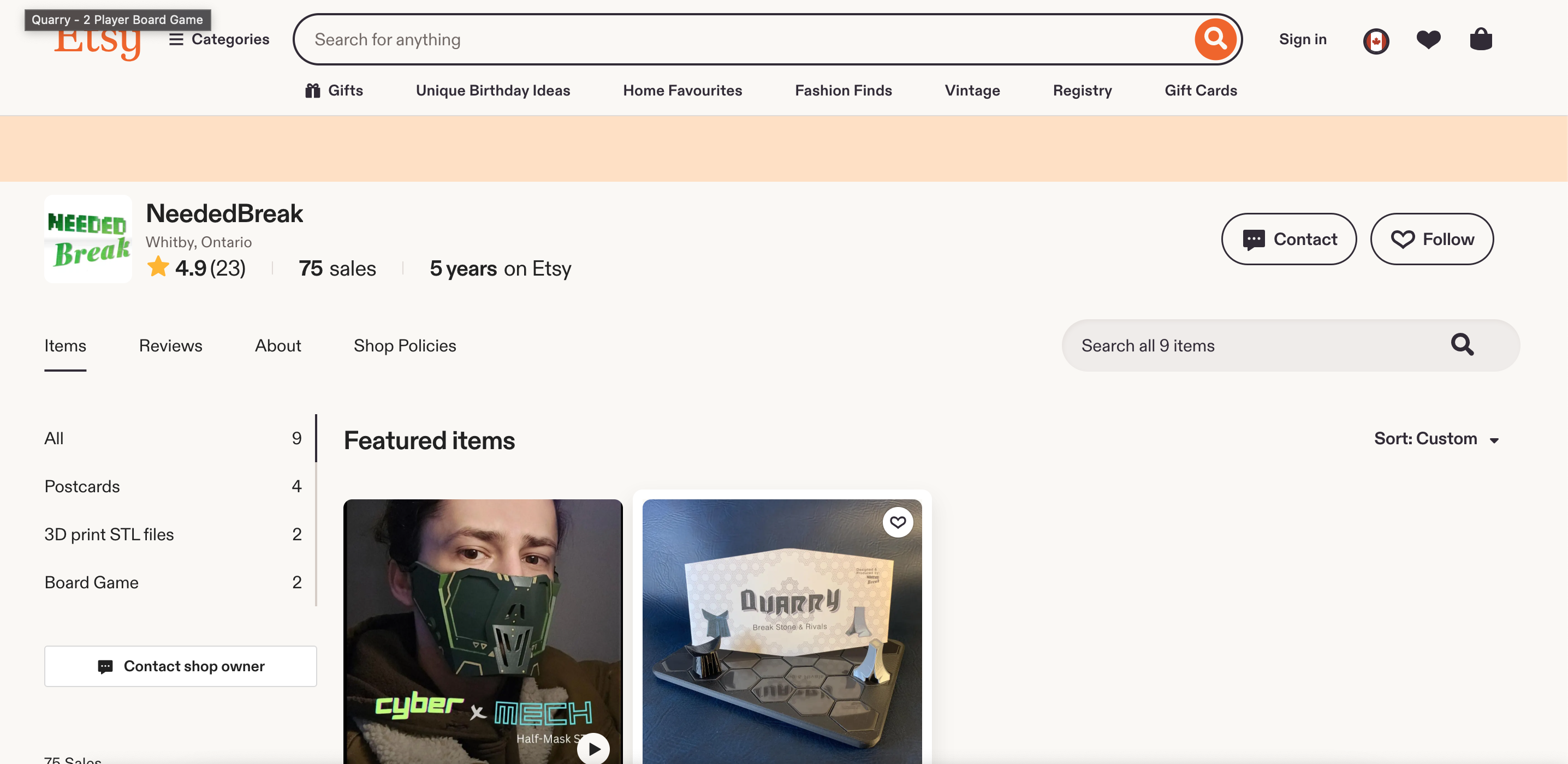
Task: Open Vintage link
Action: [x=972, y=91]
